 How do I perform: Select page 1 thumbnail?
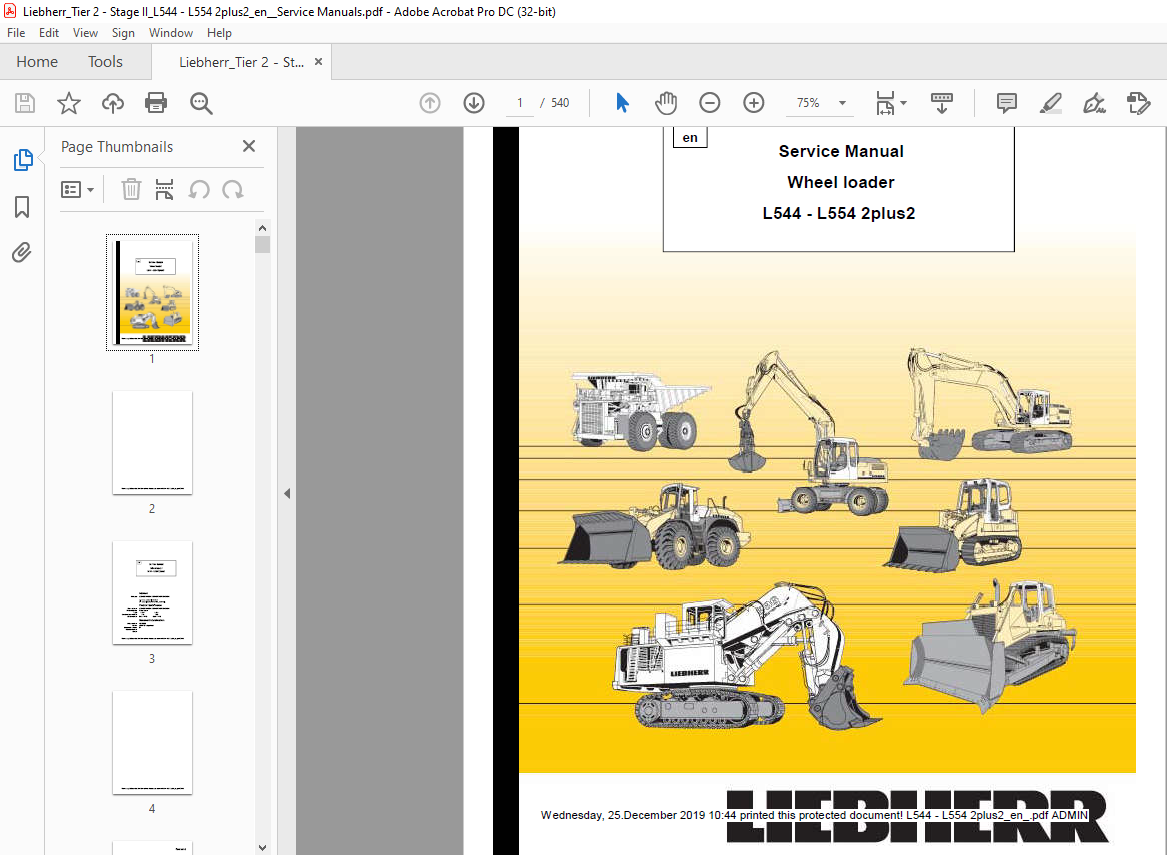tap(153, 292)
